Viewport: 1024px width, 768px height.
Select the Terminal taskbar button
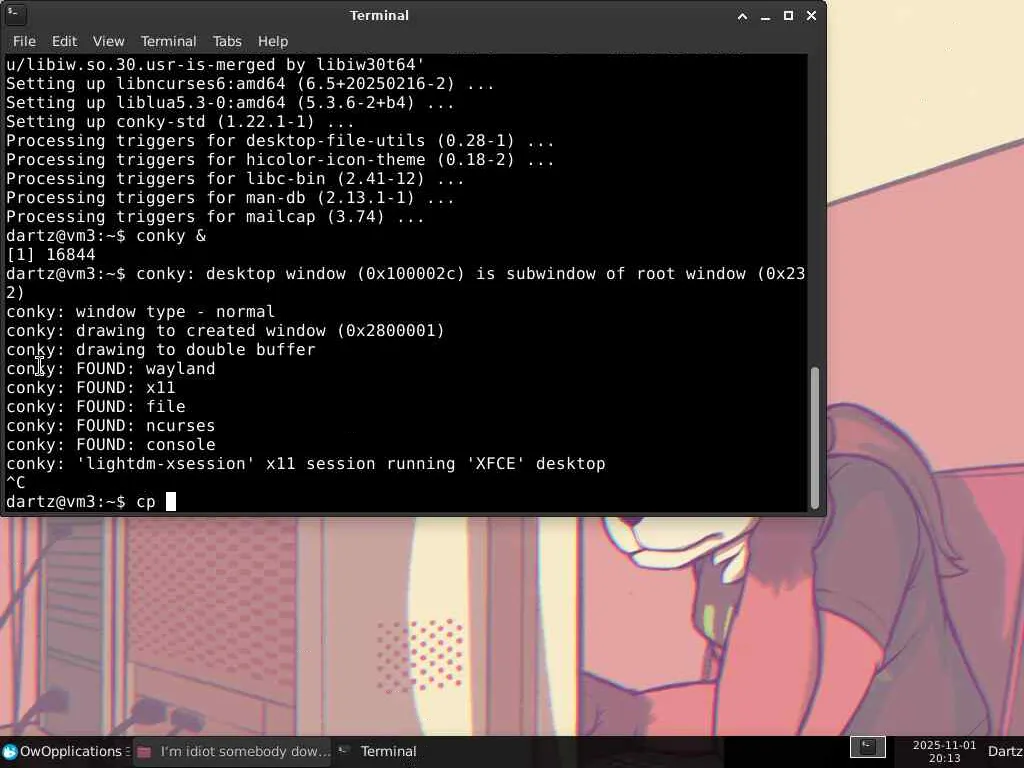click(x=379, y=752)
